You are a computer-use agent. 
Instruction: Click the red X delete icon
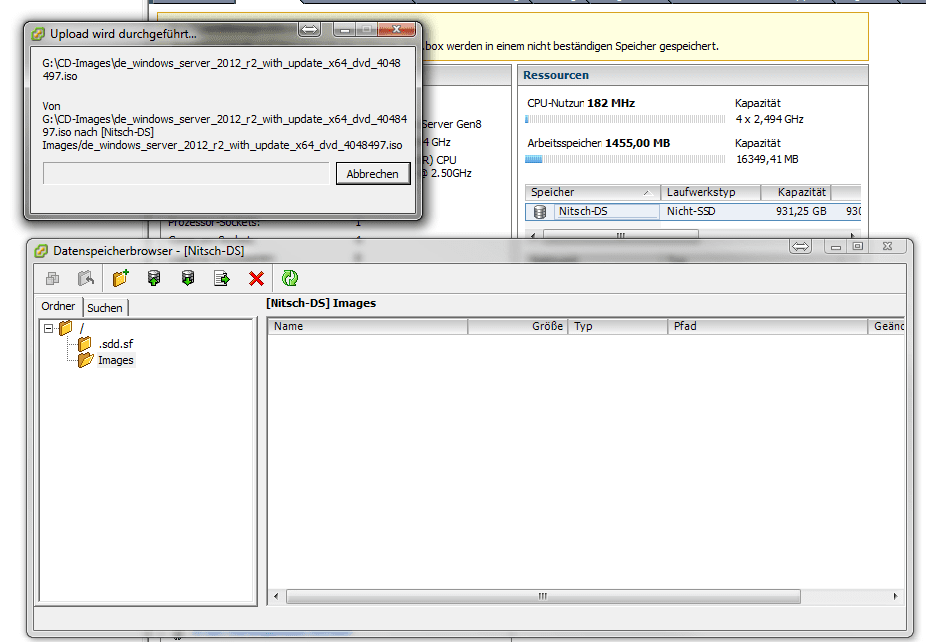pyautogui.click(x=256, y=278)
